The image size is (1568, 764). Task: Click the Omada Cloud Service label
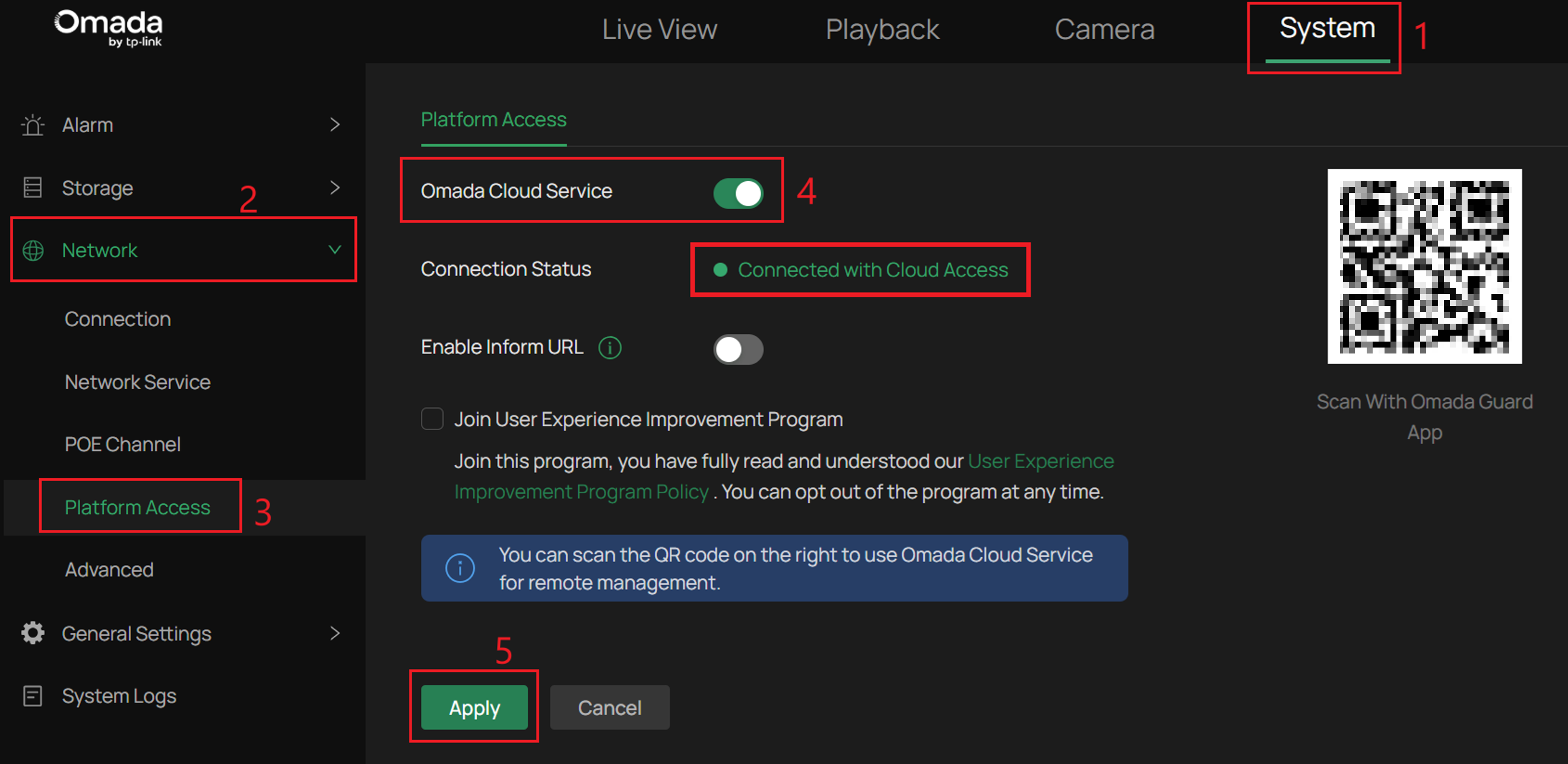516,191
